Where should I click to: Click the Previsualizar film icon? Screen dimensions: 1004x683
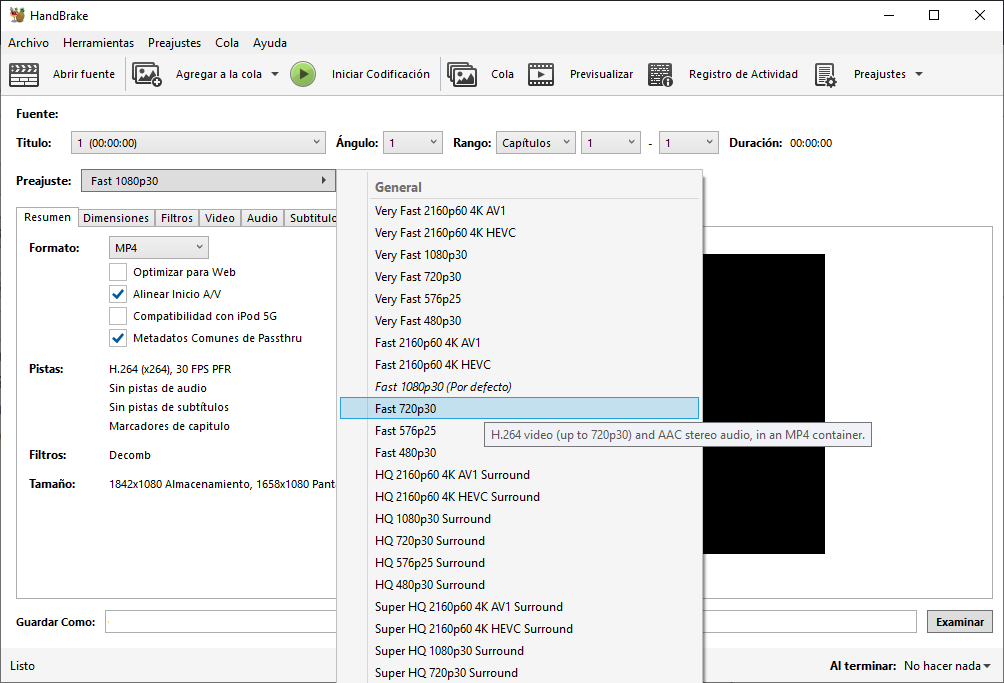pos(541,74)
